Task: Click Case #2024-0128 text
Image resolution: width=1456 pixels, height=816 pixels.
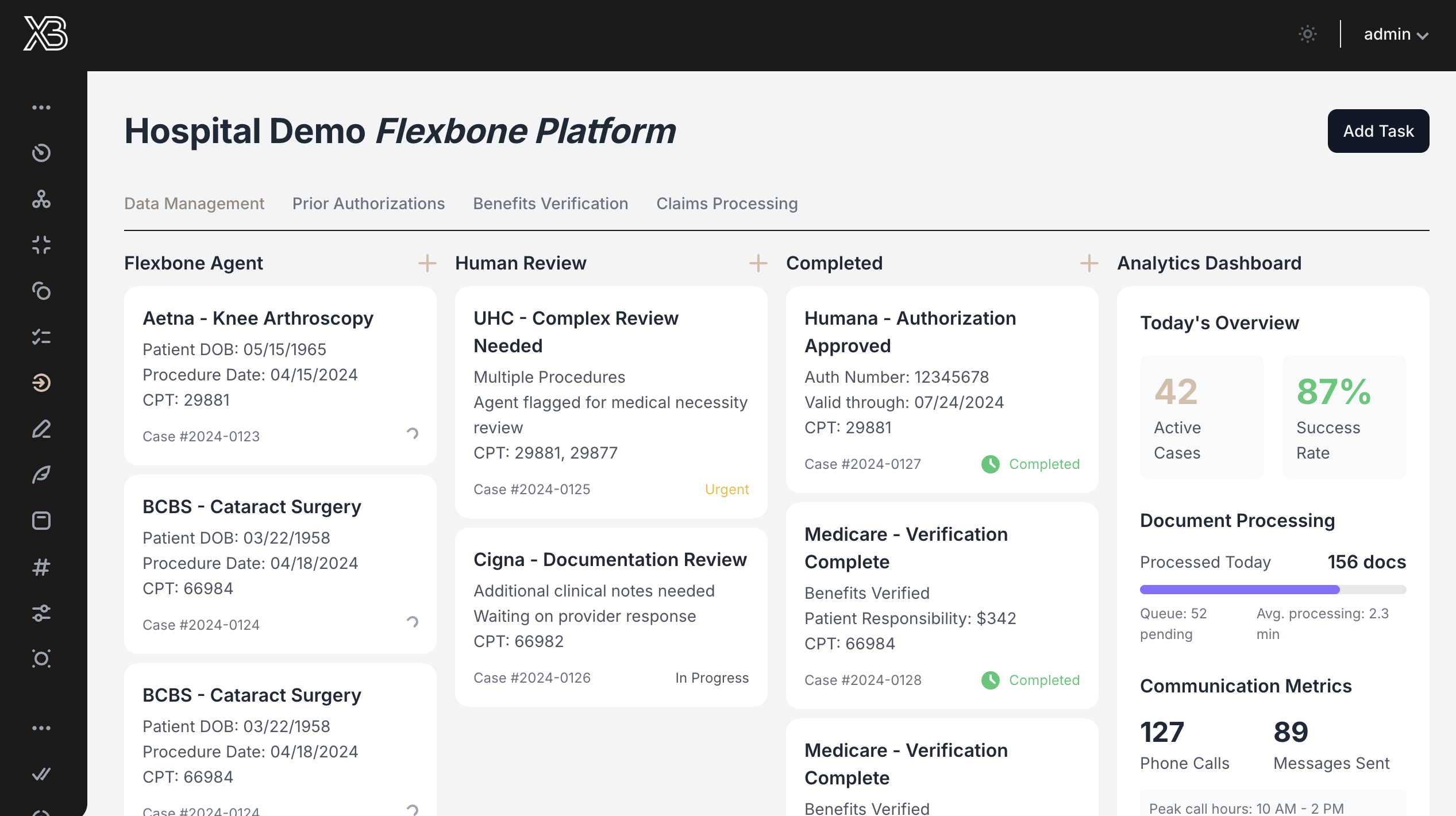Action: pyautogui.click(x=862, y=680)
